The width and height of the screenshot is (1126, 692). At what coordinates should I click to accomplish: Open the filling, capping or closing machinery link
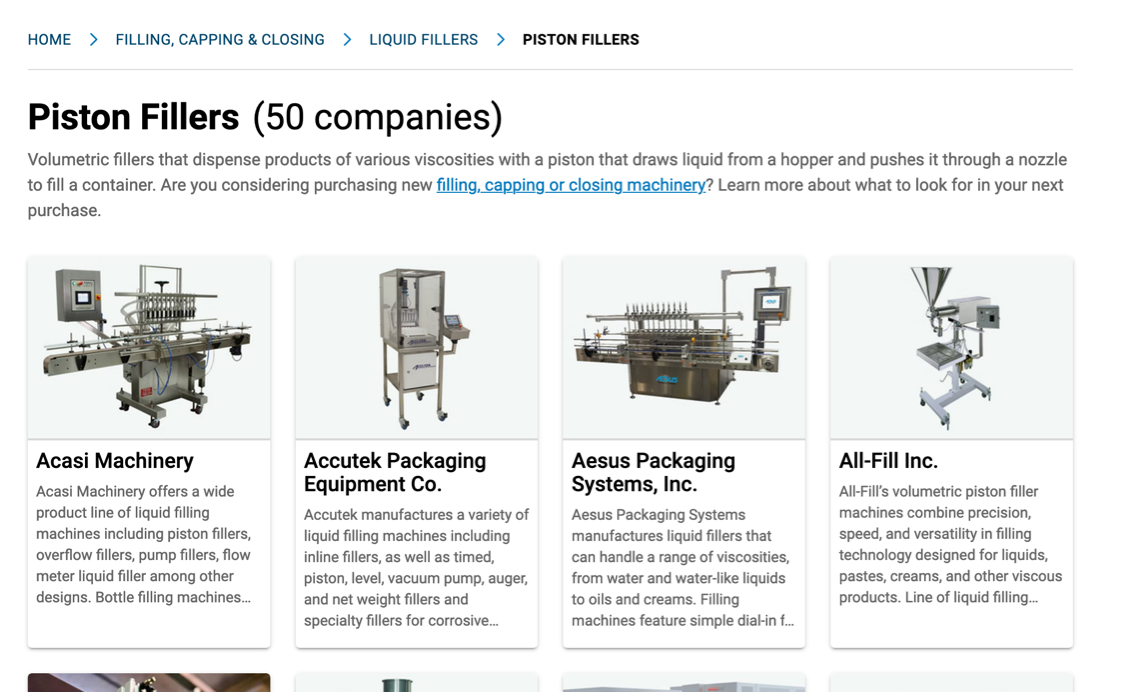[x=571, y=185]
